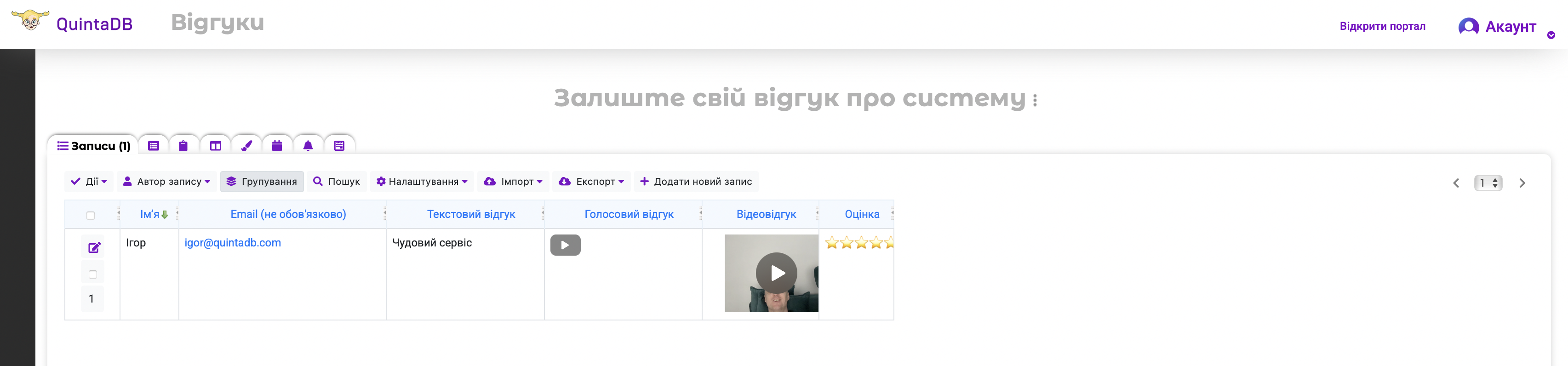Sort by the Ім'я column header
This screenshot has height=366, width=1568.
(x=150, y=214)
